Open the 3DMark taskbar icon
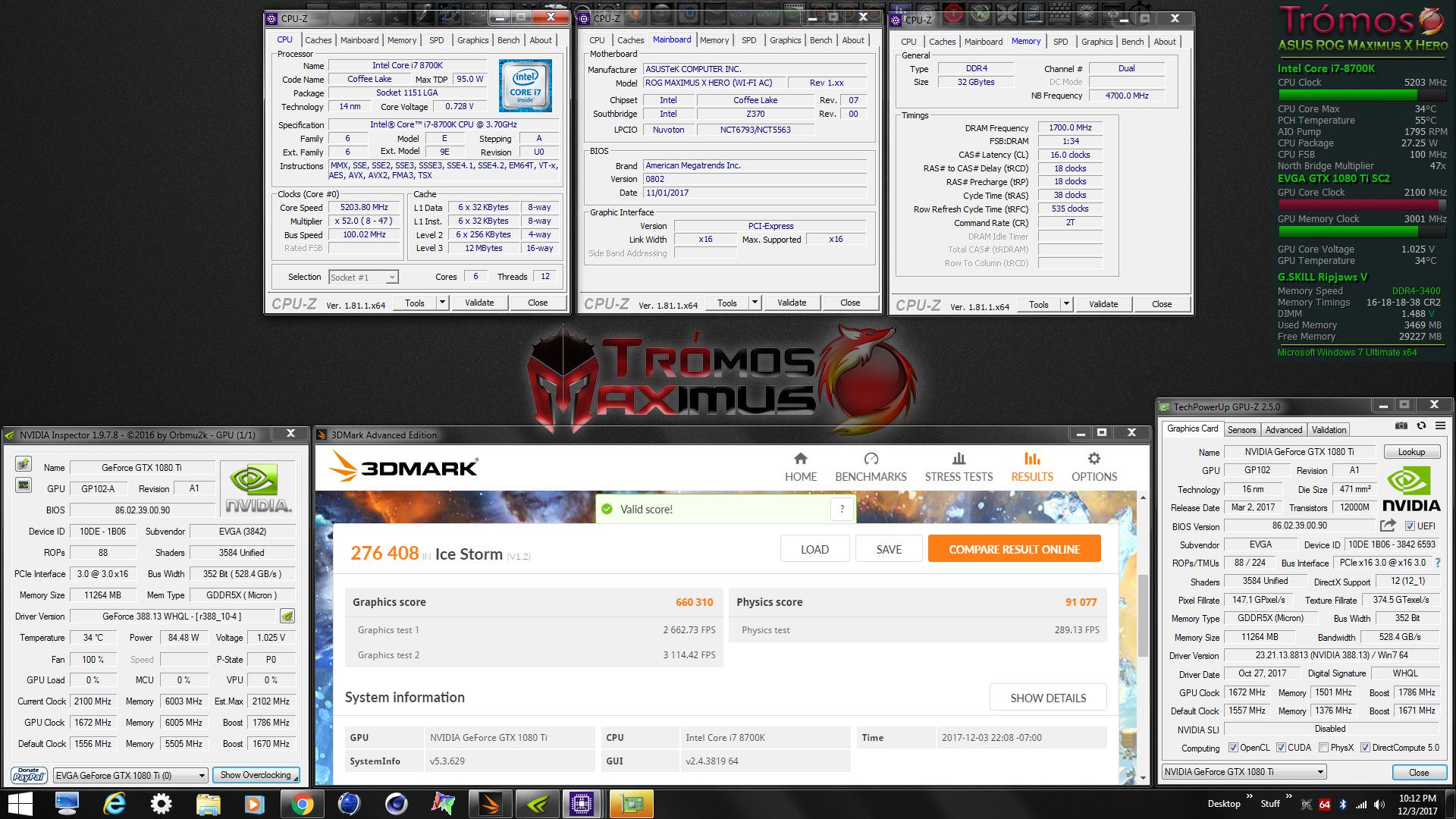 pos(489,804)
